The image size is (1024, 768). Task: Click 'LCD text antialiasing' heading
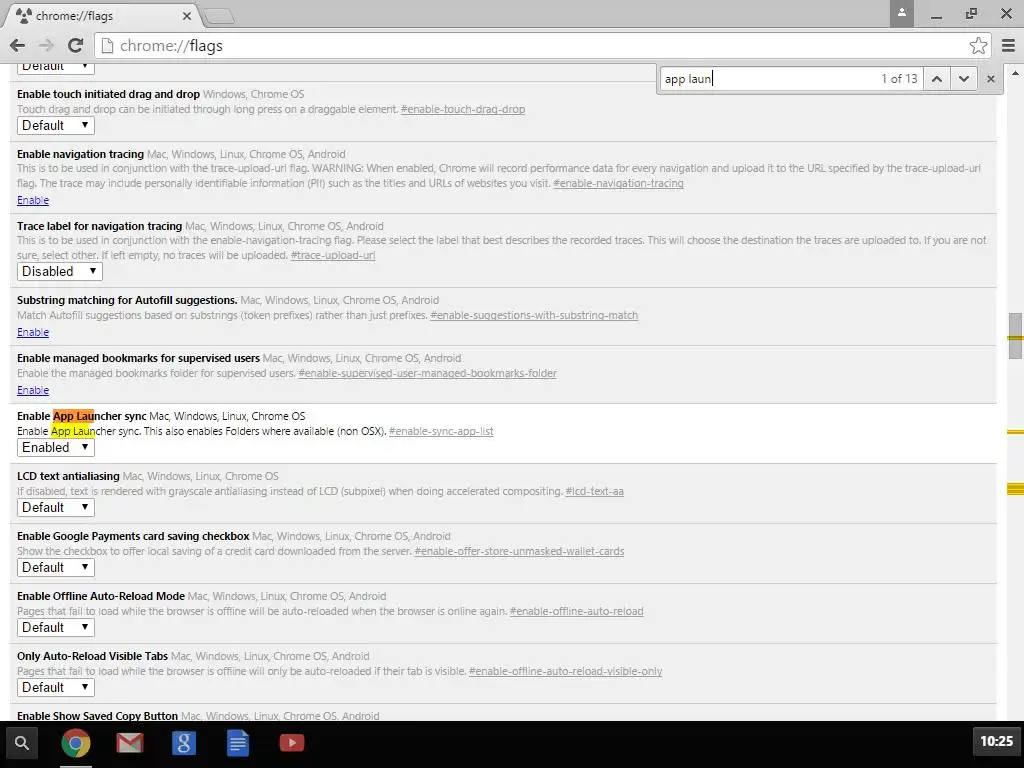[68, 476]
